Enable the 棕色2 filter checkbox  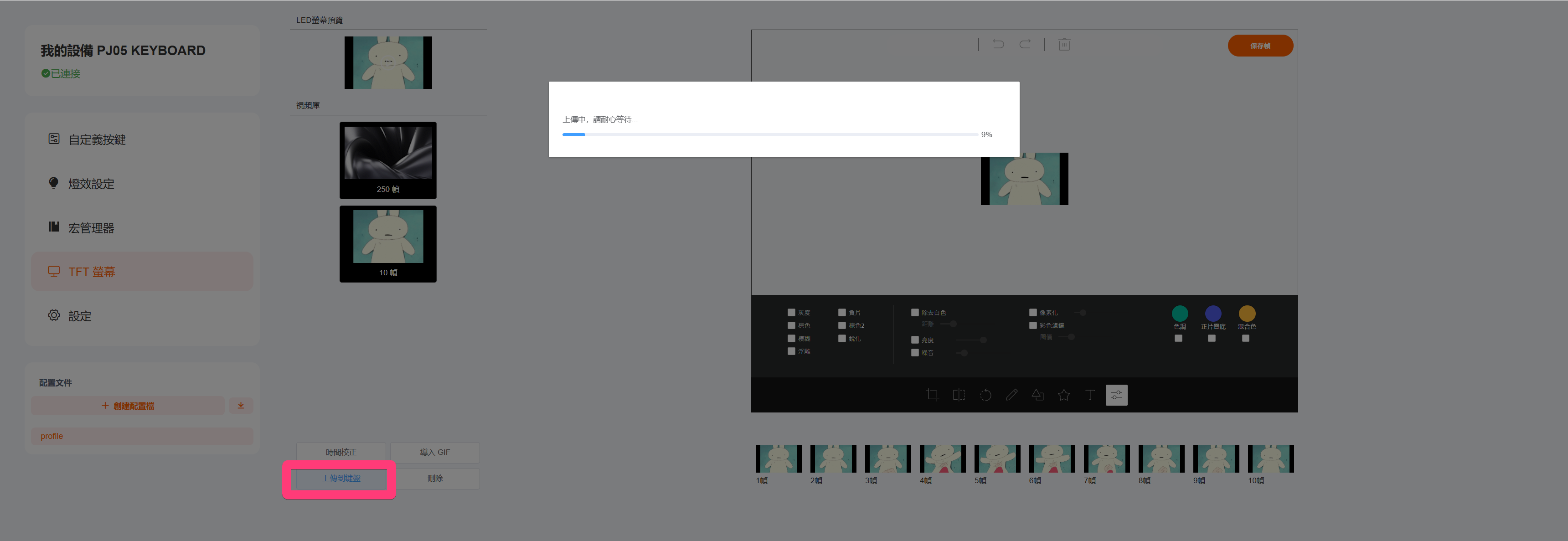coord(842,325)
